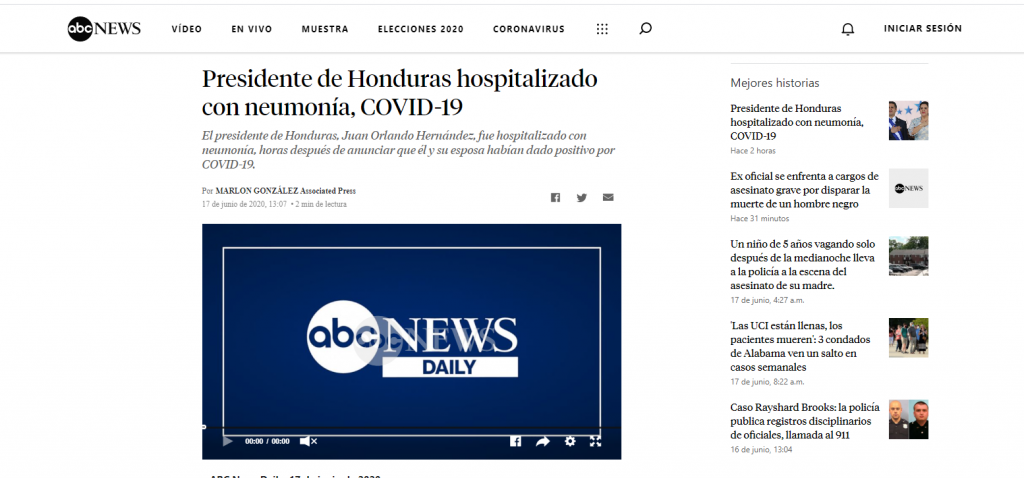The height and width of the screenshot is (478, 1024).
Task: Click the notifications bell icon
Action: 848,29
